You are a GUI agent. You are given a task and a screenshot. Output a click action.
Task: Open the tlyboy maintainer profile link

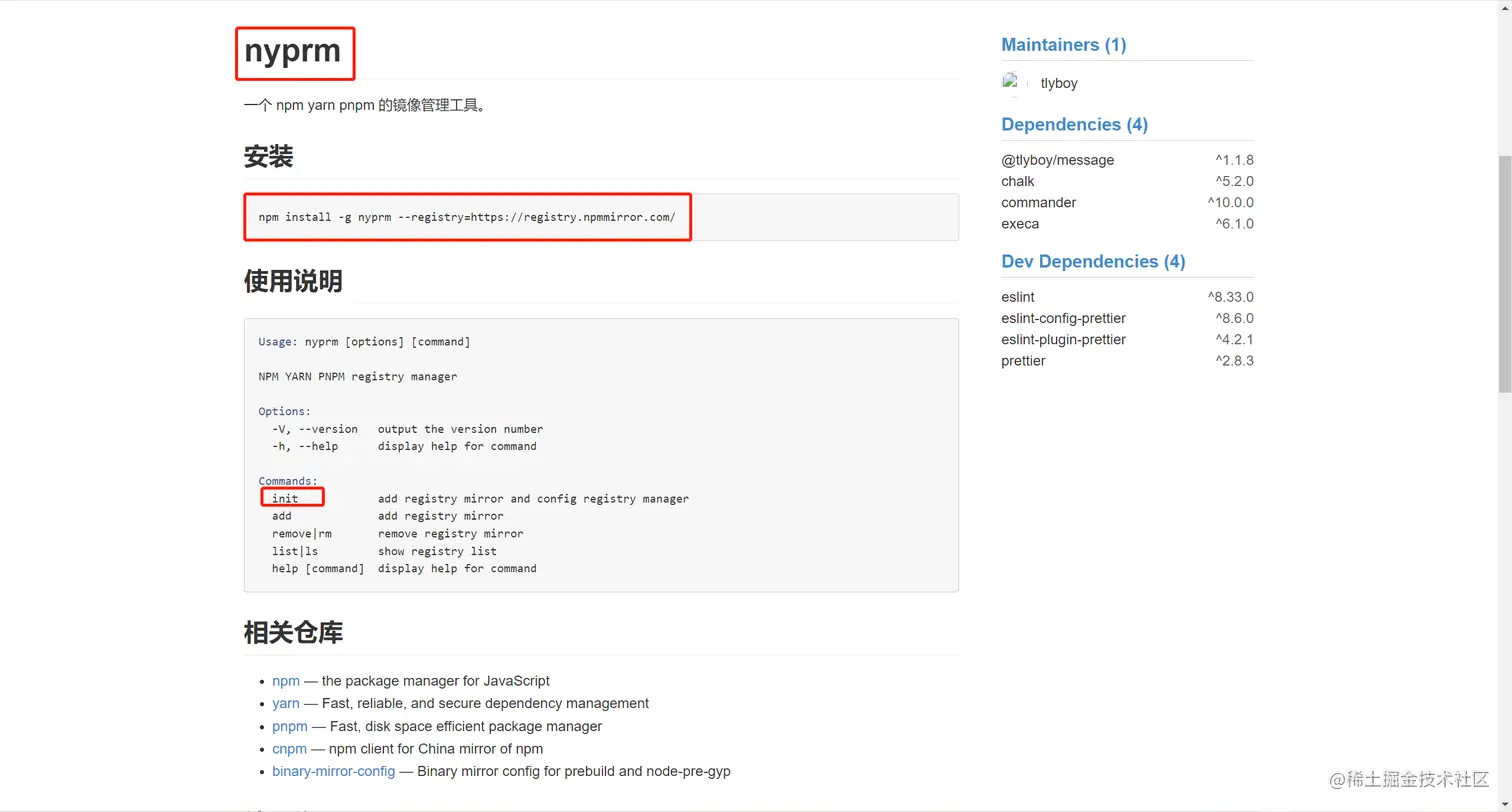coord(1059,84)
